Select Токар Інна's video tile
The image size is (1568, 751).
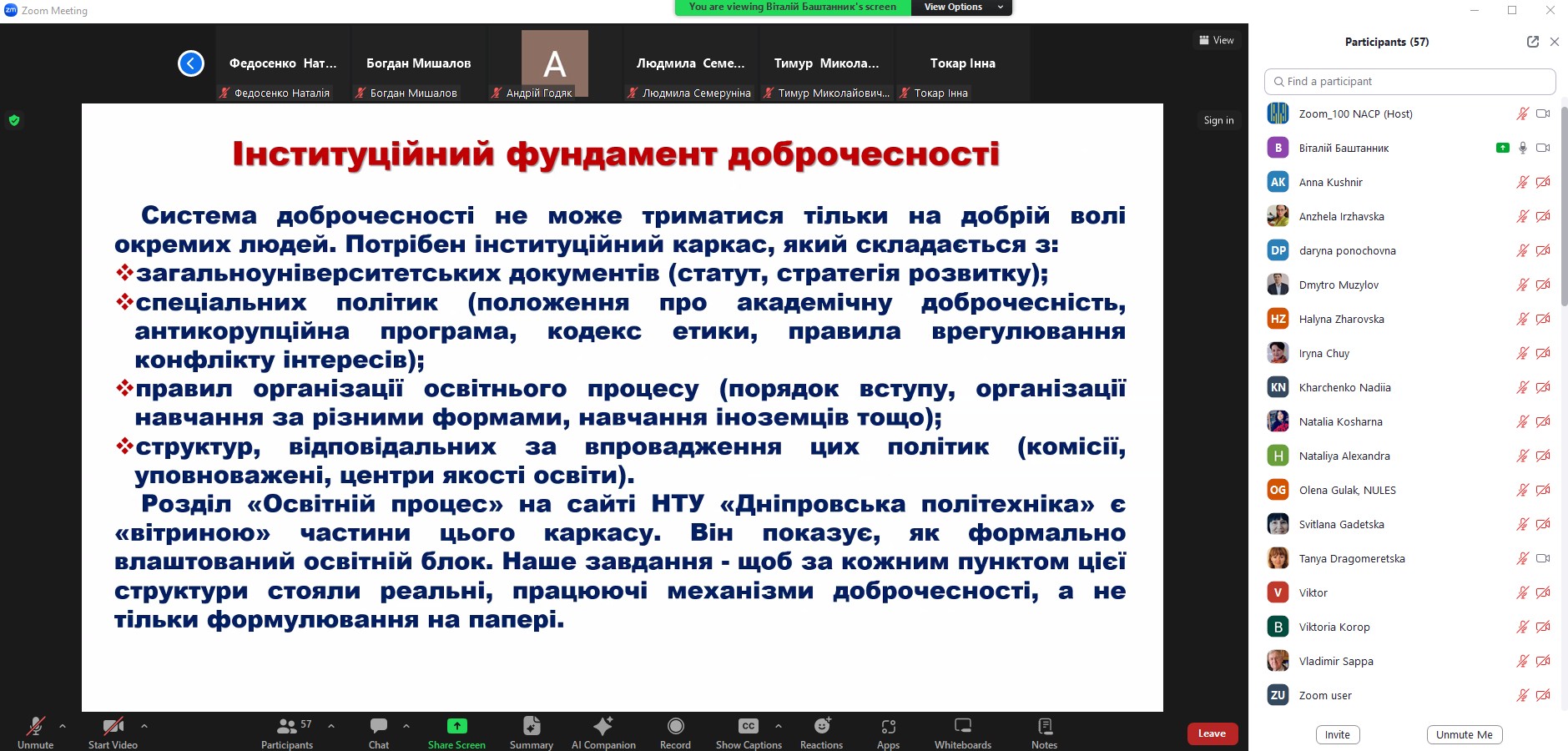point(963,64)
